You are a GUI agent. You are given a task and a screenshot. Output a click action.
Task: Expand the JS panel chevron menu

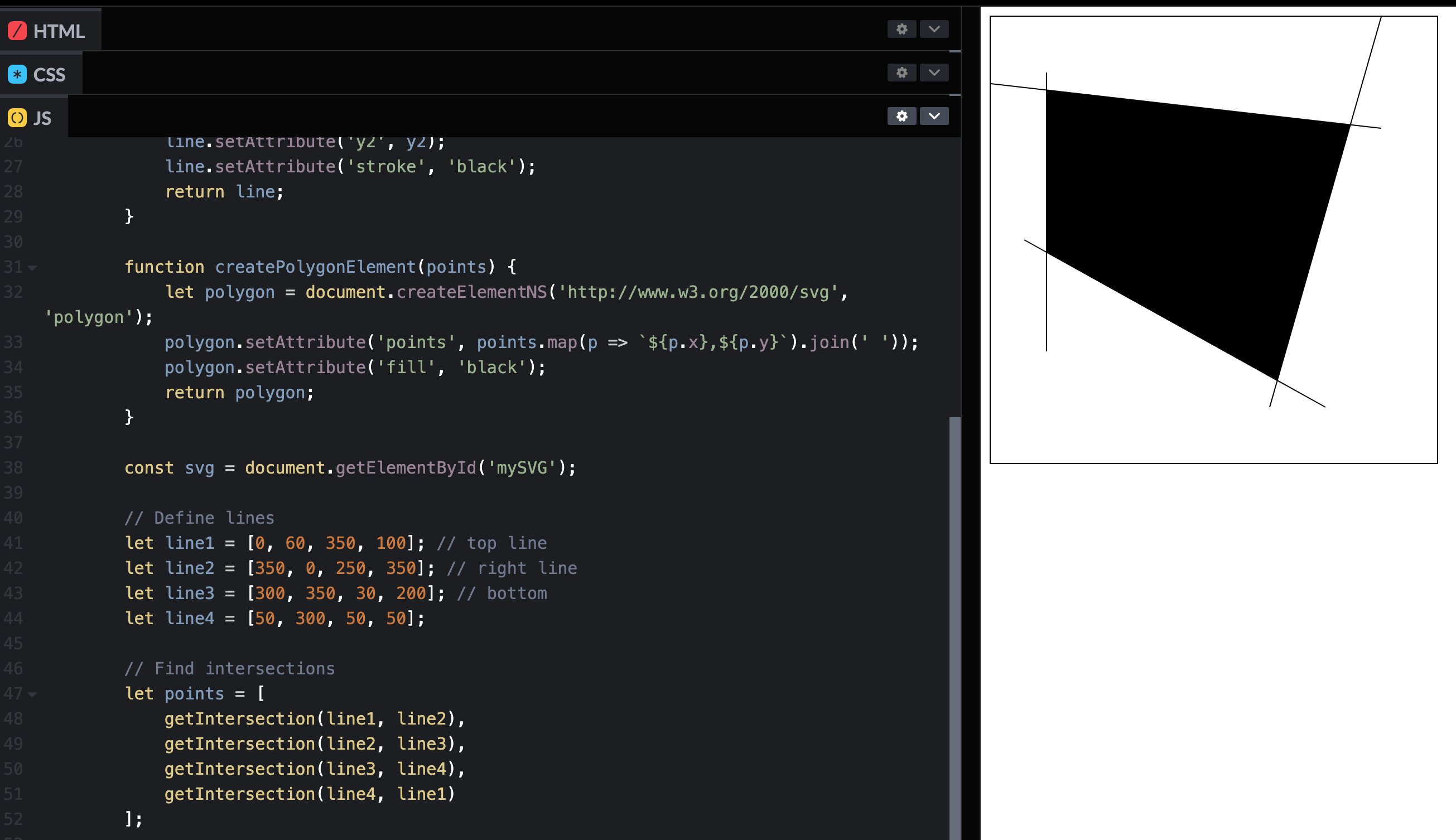(934, 116)
